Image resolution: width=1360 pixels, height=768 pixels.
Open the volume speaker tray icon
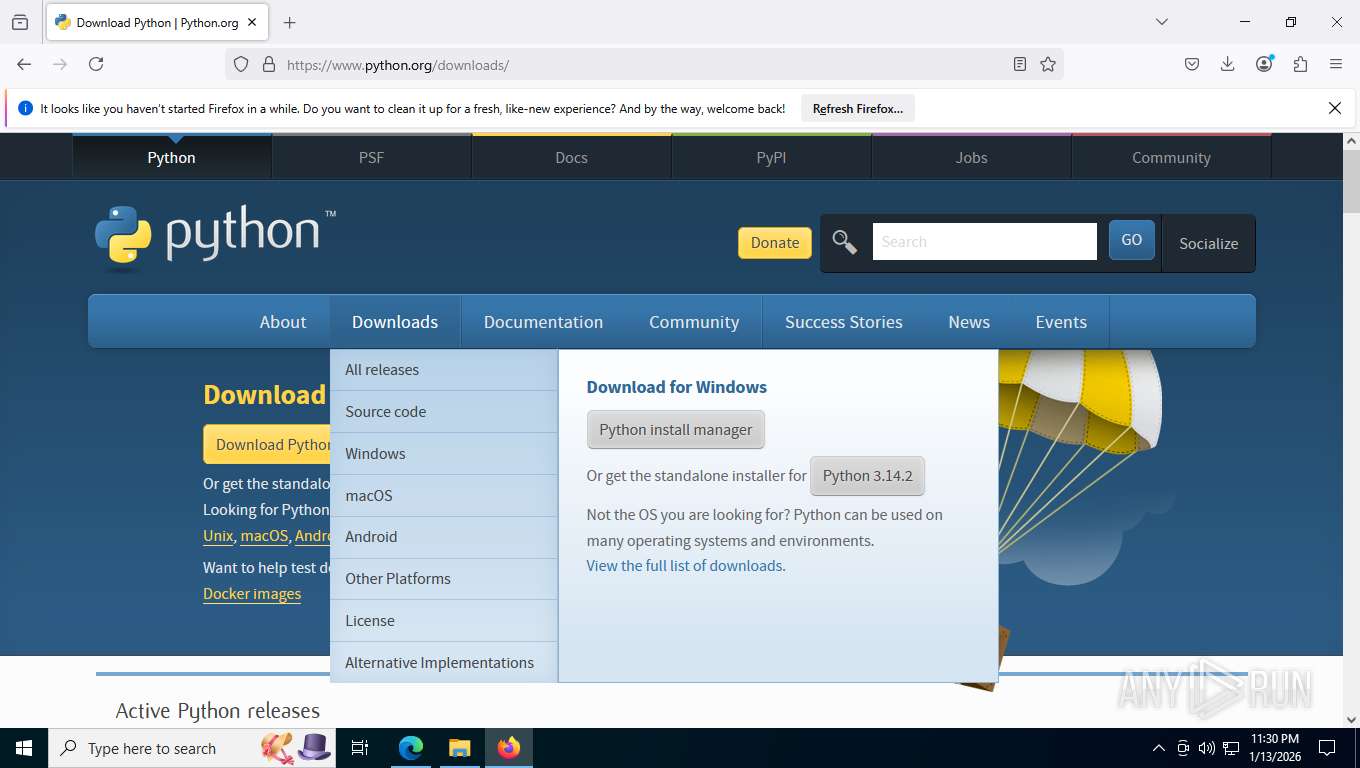coord(1206,748)
